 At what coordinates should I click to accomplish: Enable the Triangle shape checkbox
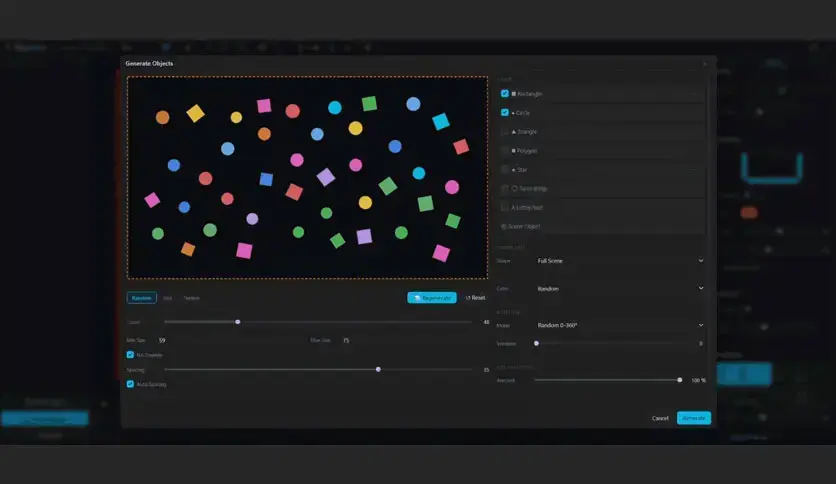pos(504,132)
